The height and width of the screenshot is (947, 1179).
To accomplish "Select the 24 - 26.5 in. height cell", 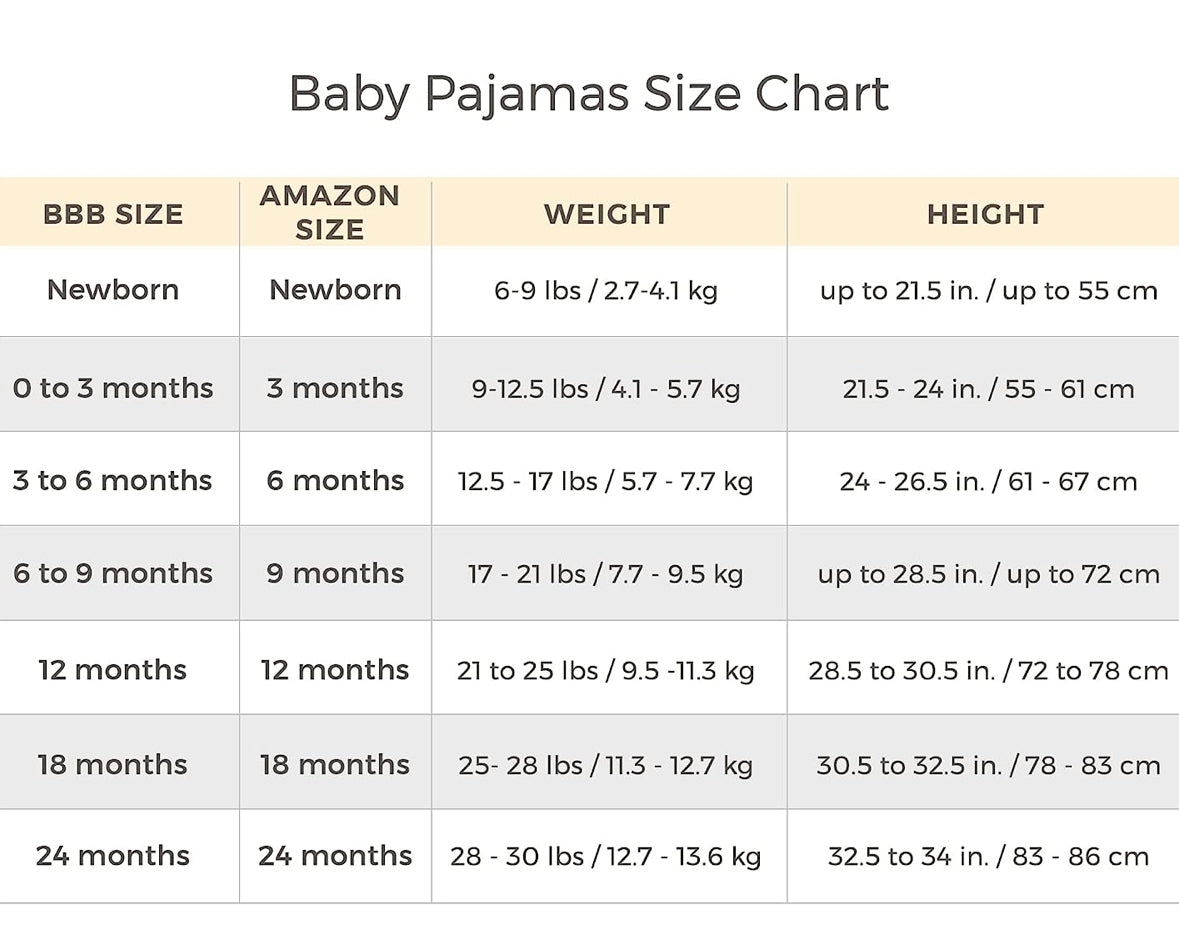I will click(x=988, y=482).
